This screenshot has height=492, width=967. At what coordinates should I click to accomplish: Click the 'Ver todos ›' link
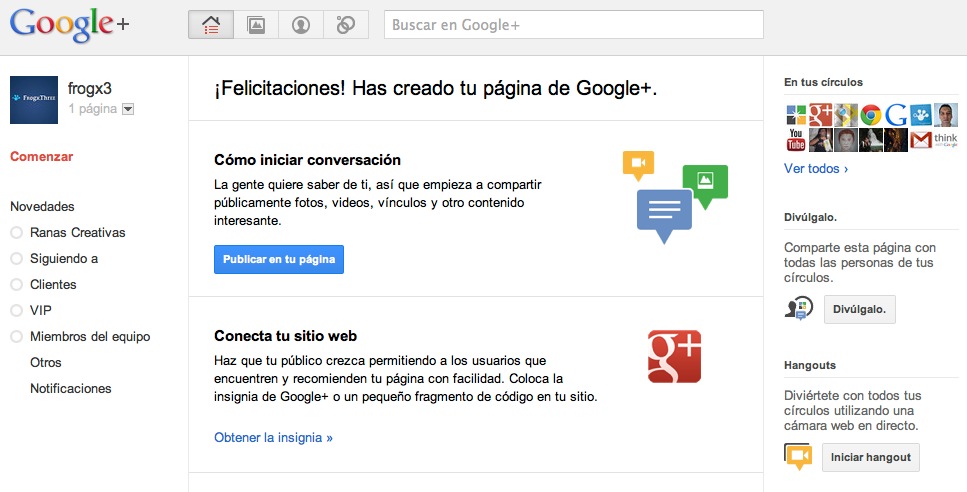(815, 169)
